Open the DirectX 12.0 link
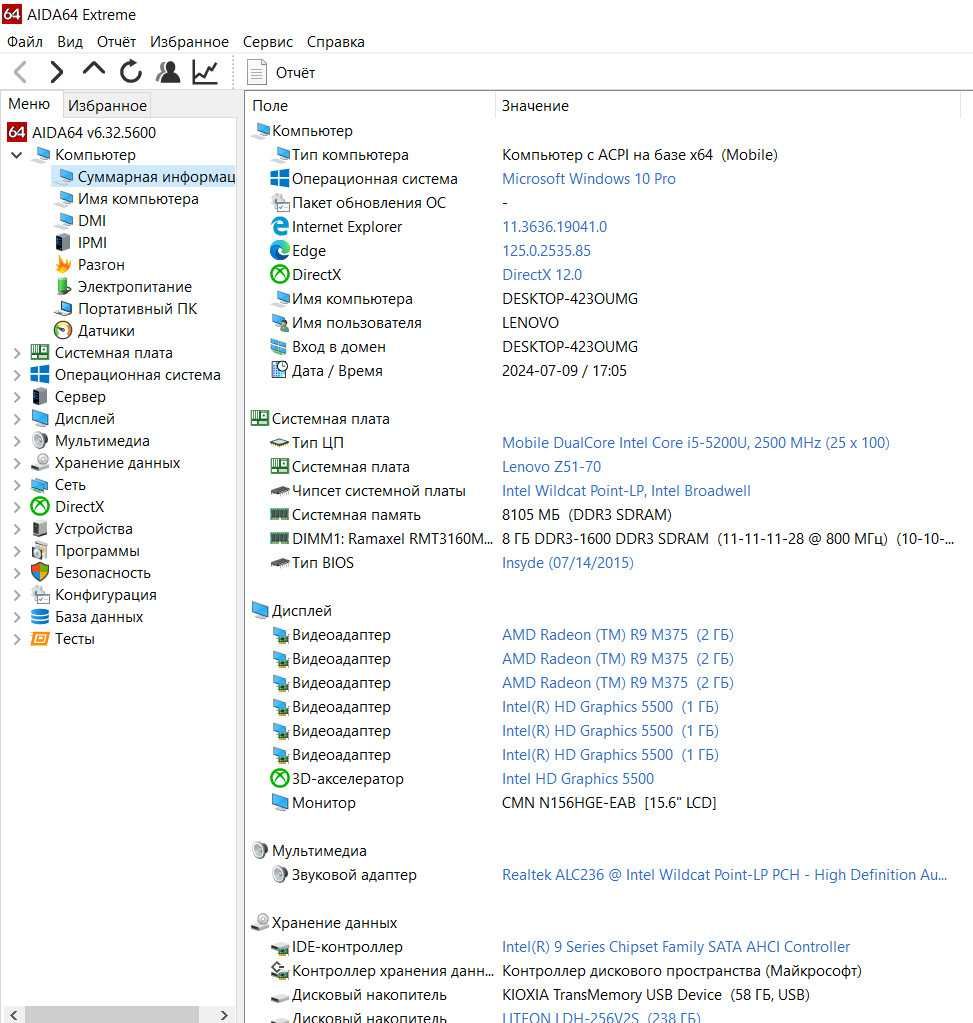 pos(542,275)
